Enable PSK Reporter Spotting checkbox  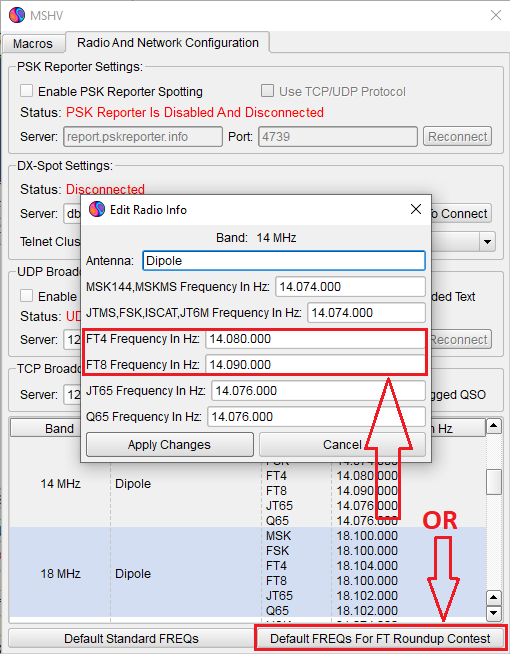[27, 91]
